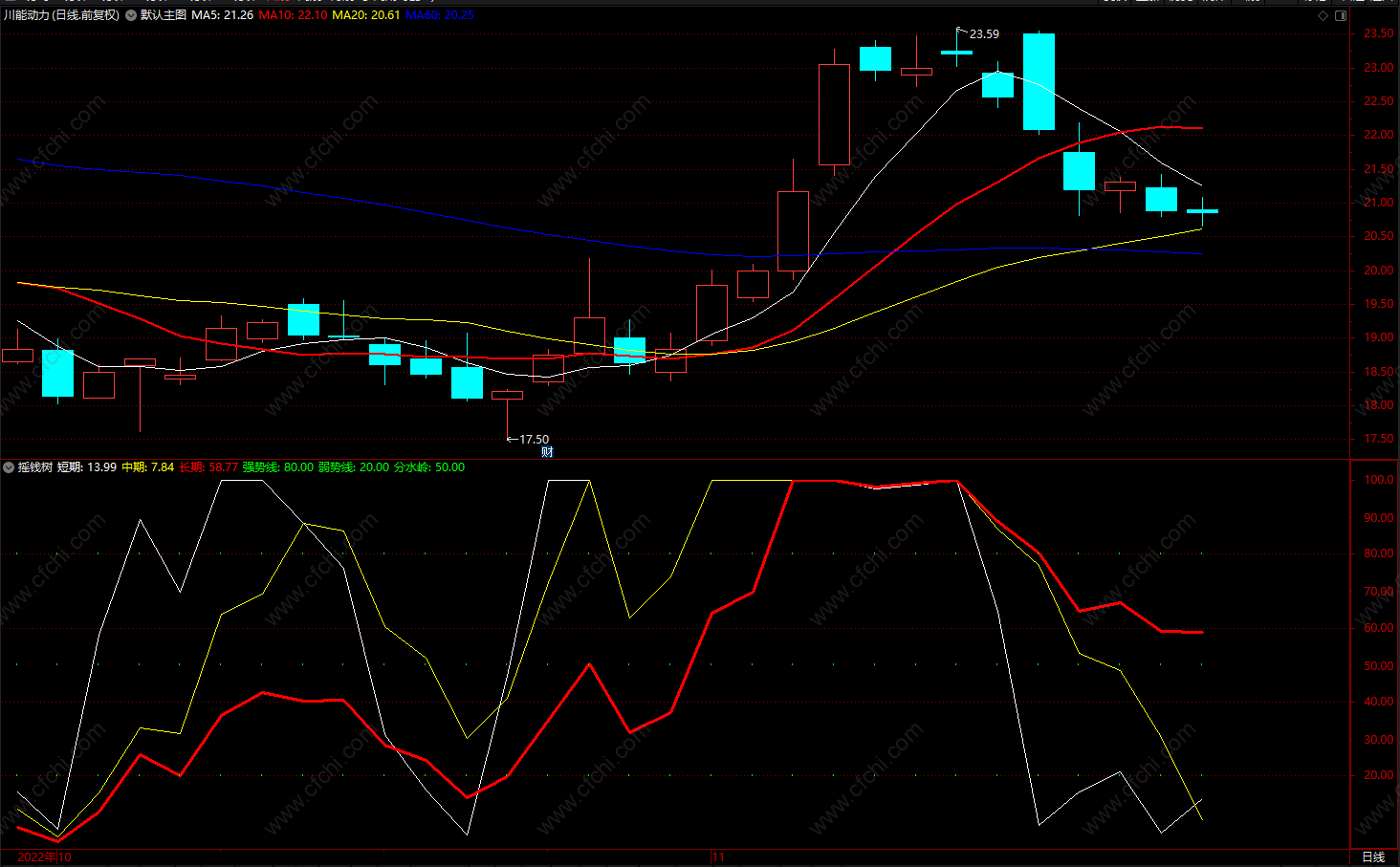Select the MA10: 22.10 value
This screenshot has width=1400, height=867.
tap(293, 15)
